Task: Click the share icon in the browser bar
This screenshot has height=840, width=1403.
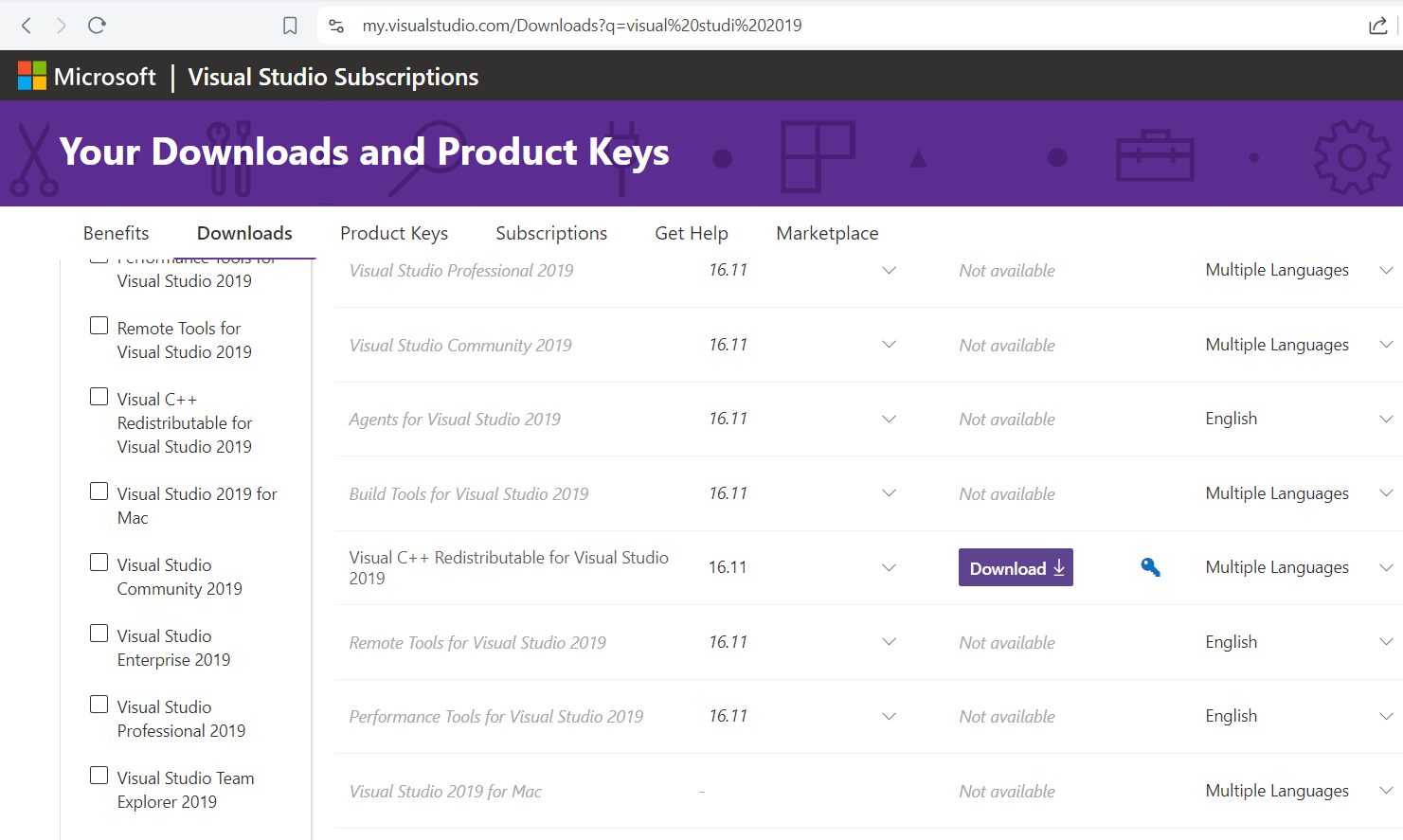Action: point(1378,26)
